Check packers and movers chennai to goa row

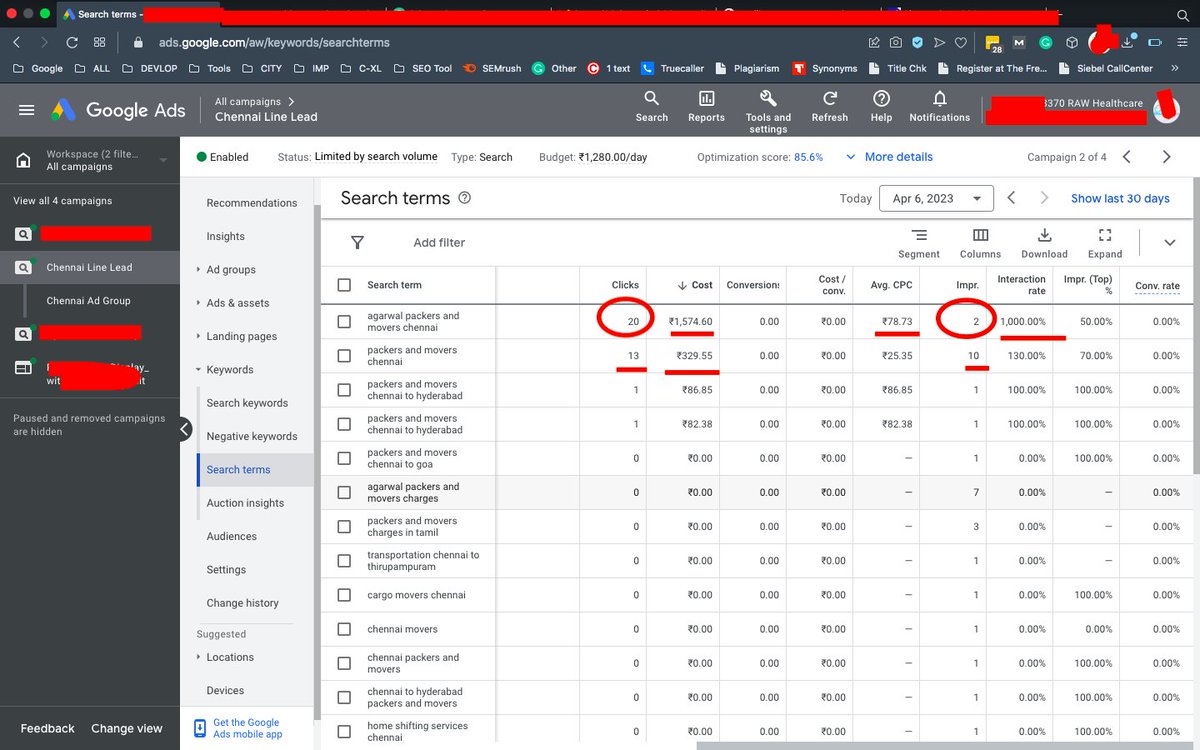344,458
